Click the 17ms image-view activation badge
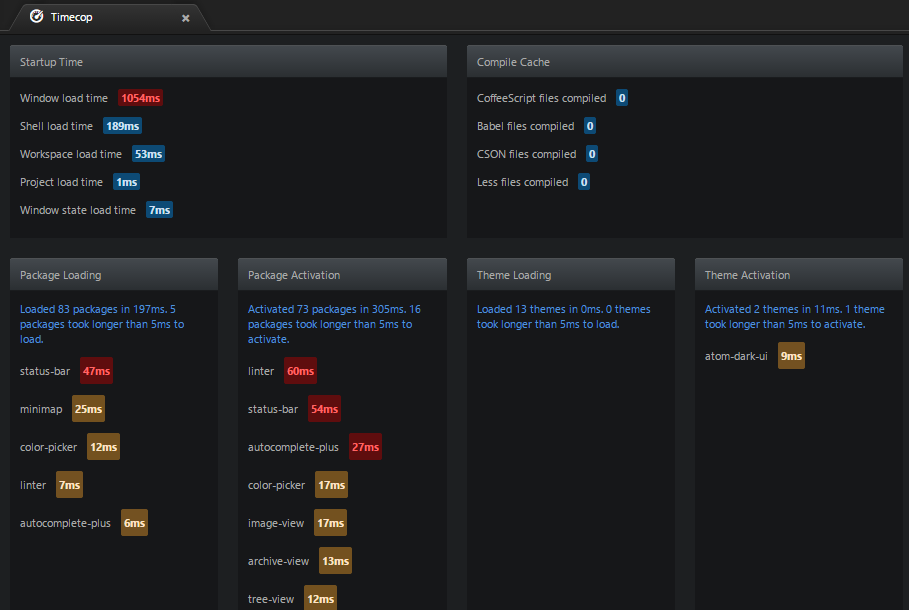The image size is (909, 610). tap(330, 523)
